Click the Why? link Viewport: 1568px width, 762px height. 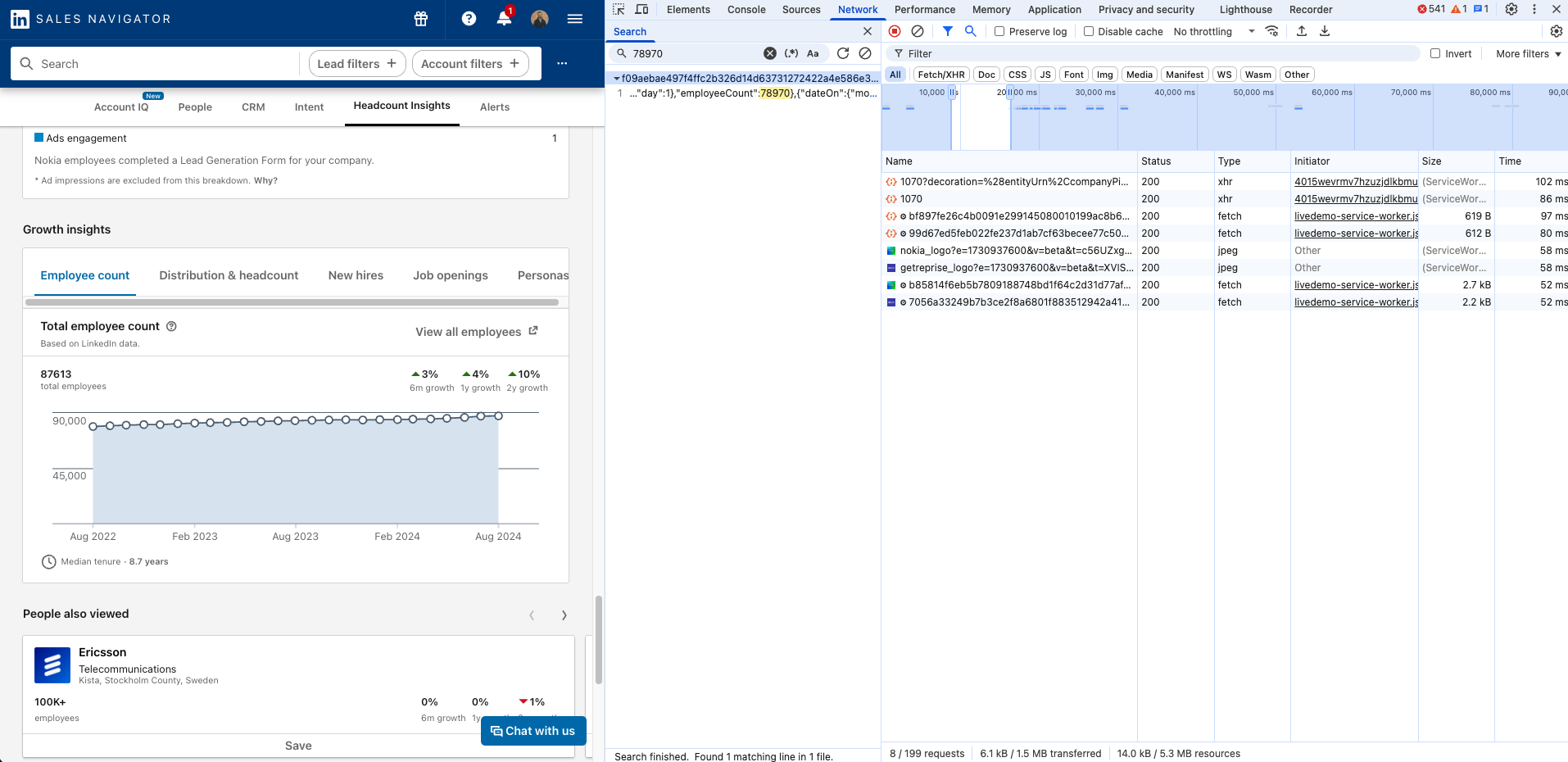click(x=265, y=180)
